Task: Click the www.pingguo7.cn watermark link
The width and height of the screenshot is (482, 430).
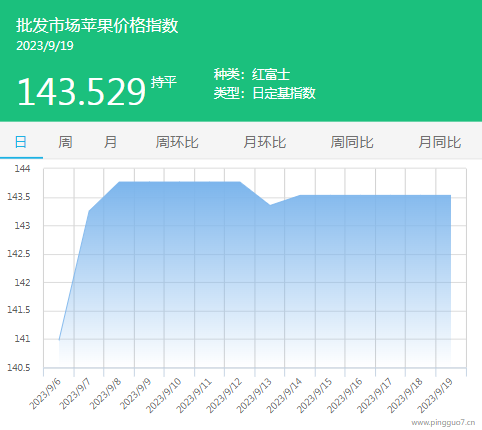Action: (443, 423)
